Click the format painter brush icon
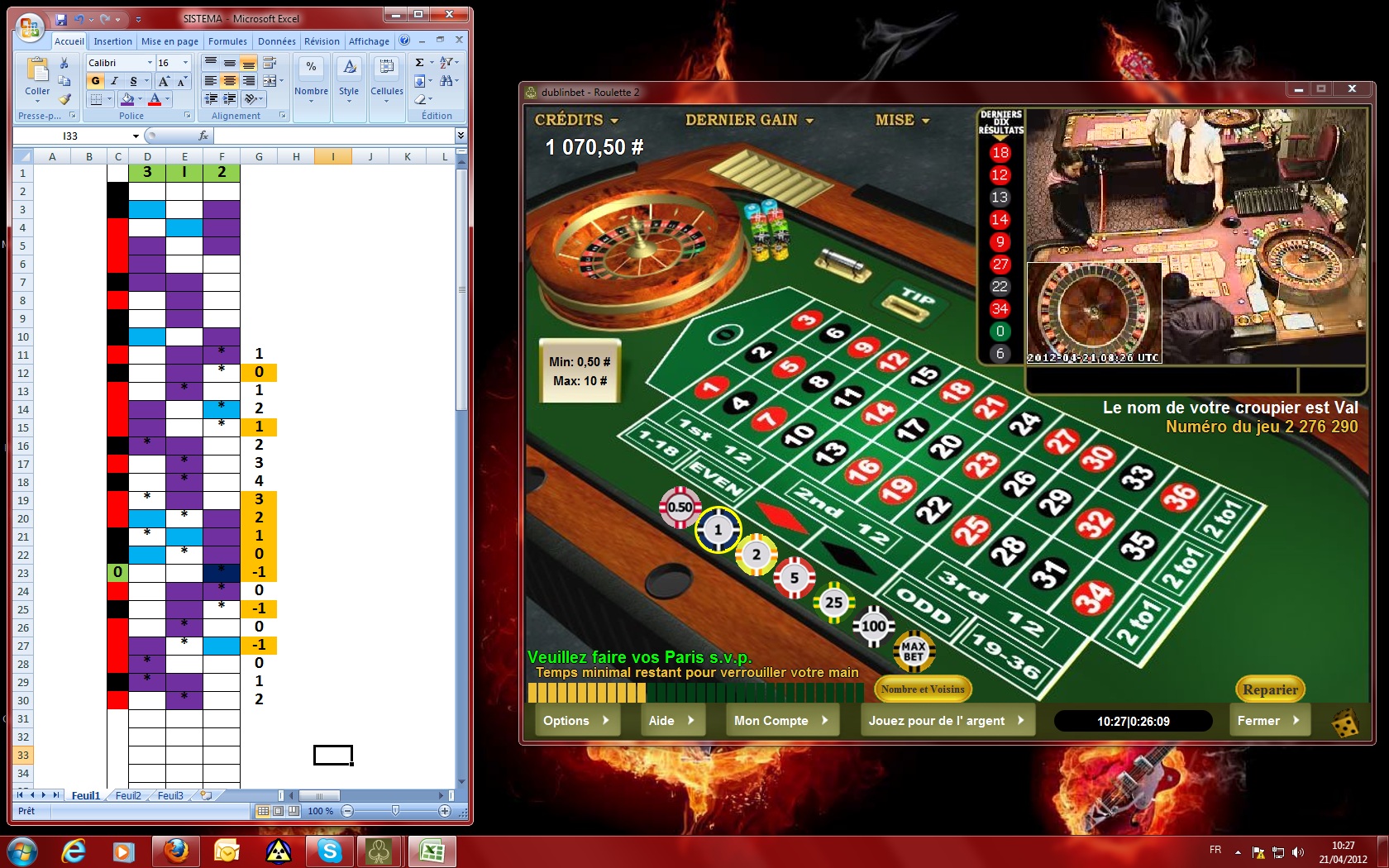Viewport: 1389px width, 868px height. pyautogui.click(x=64, y=99)
